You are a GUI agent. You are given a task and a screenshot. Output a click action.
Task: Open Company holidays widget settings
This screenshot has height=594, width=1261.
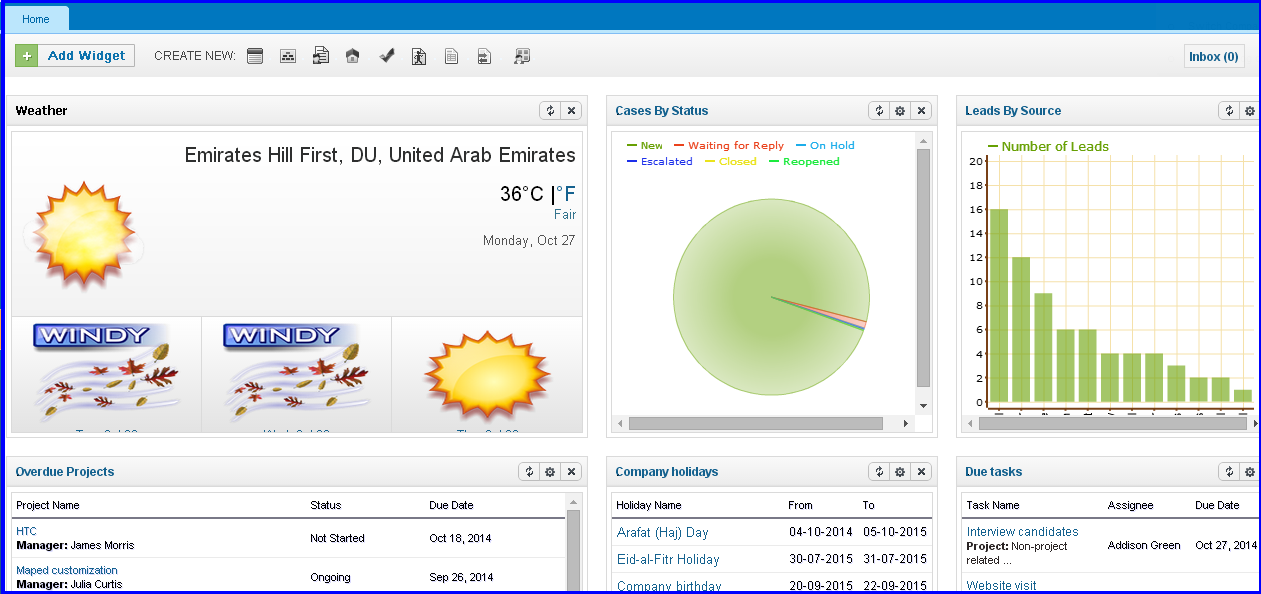900,472
